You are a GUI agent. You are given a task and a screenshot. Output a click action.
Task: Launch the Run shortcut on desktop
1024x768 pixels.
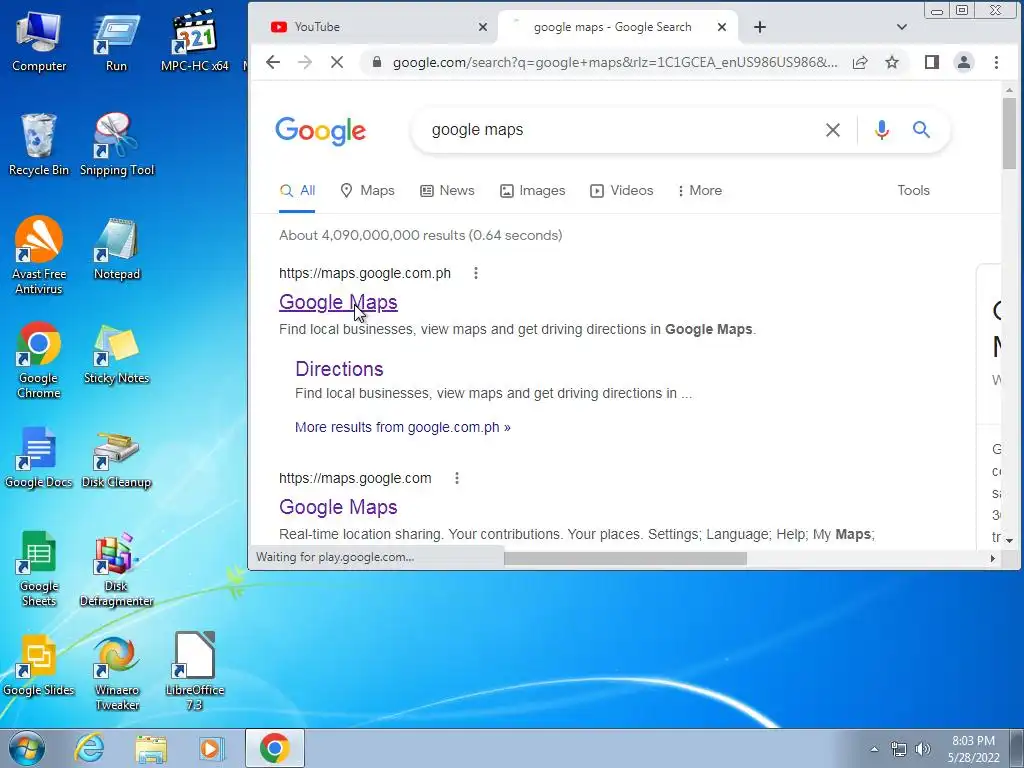pos(116,42)
